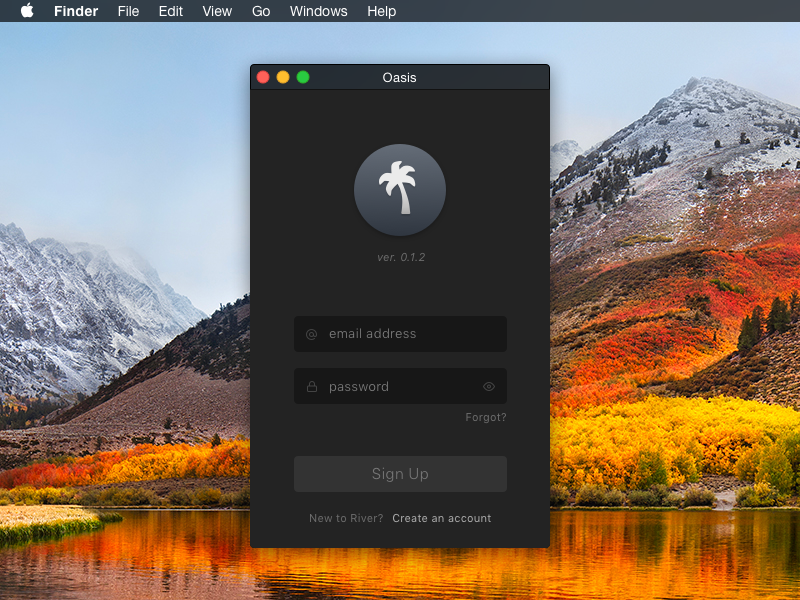
Task: Click the Sign Up button
Action: click(x=401, y=474)
